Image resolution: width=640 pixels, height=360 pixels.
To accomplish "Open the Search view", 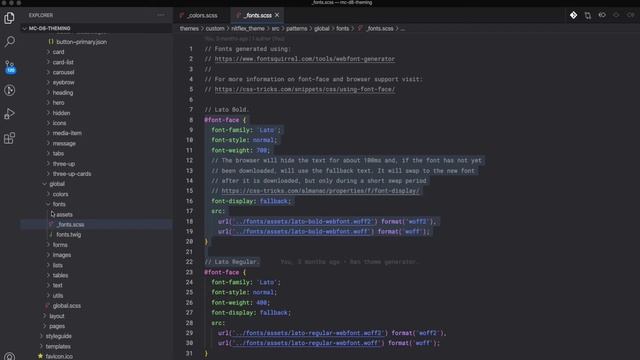I will 9,41.
